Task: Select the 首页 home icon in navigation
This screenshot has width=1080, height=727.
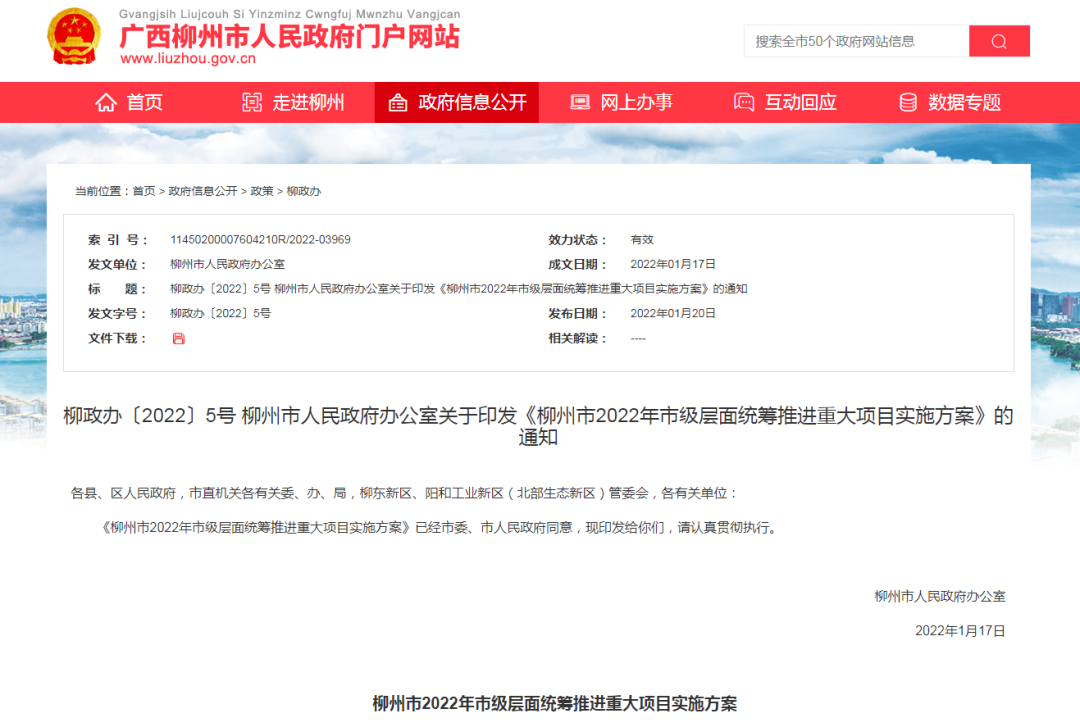Action: tap(105, 102)
